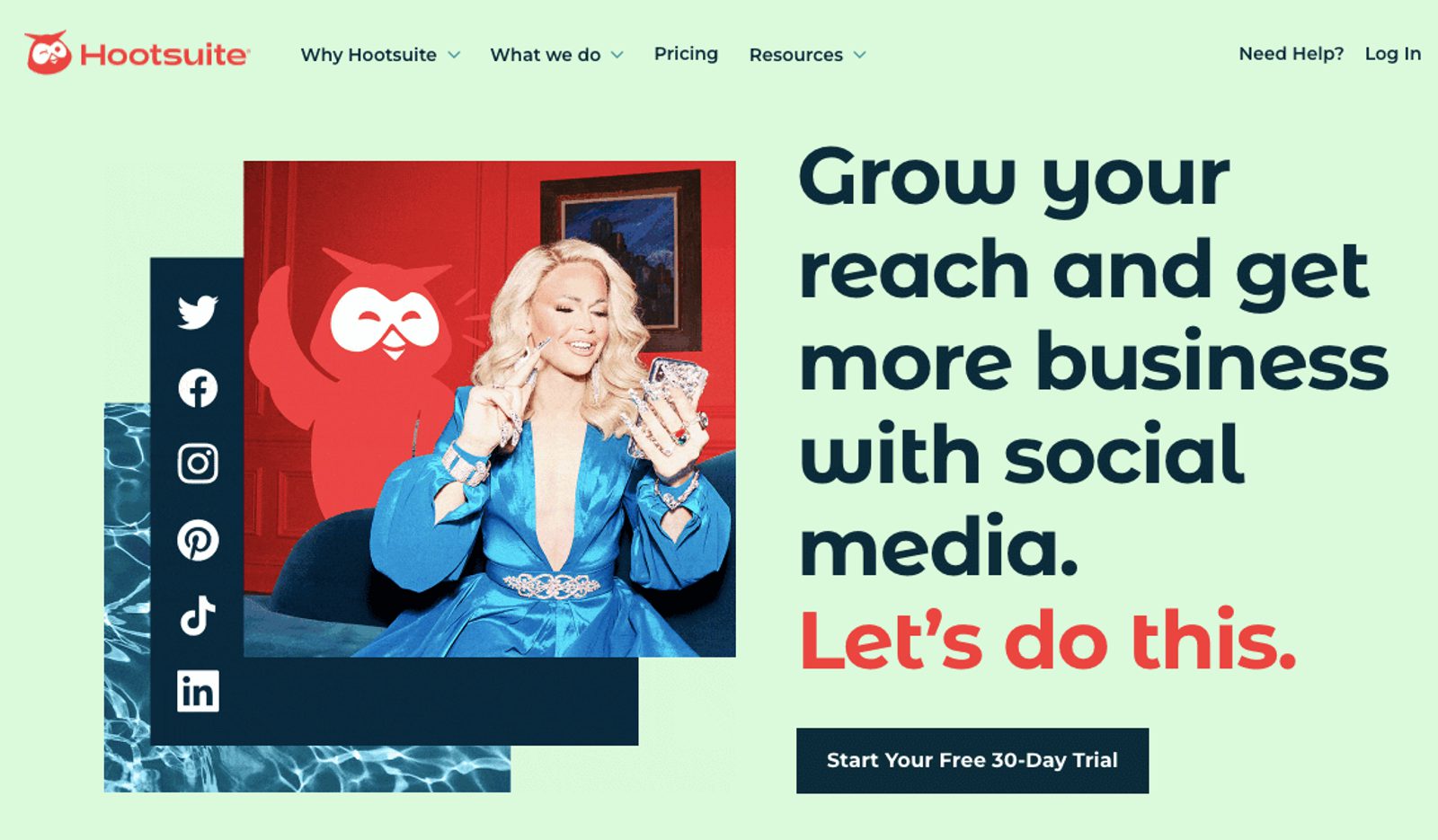Expand the What we do chevron
This screenshot has width=1438, height=840.
tap(617, 55)
